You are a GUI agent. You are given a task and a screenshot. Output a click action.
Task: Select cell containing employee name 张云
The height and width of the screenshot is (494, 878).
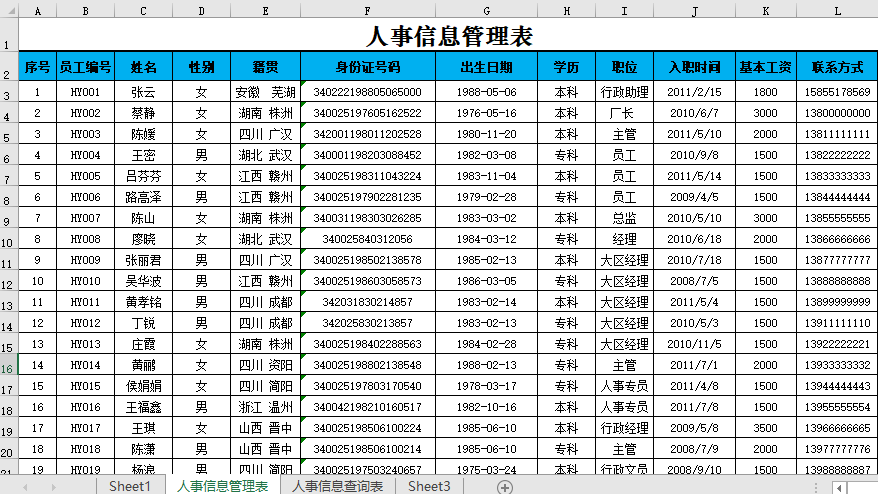[143, 92]
